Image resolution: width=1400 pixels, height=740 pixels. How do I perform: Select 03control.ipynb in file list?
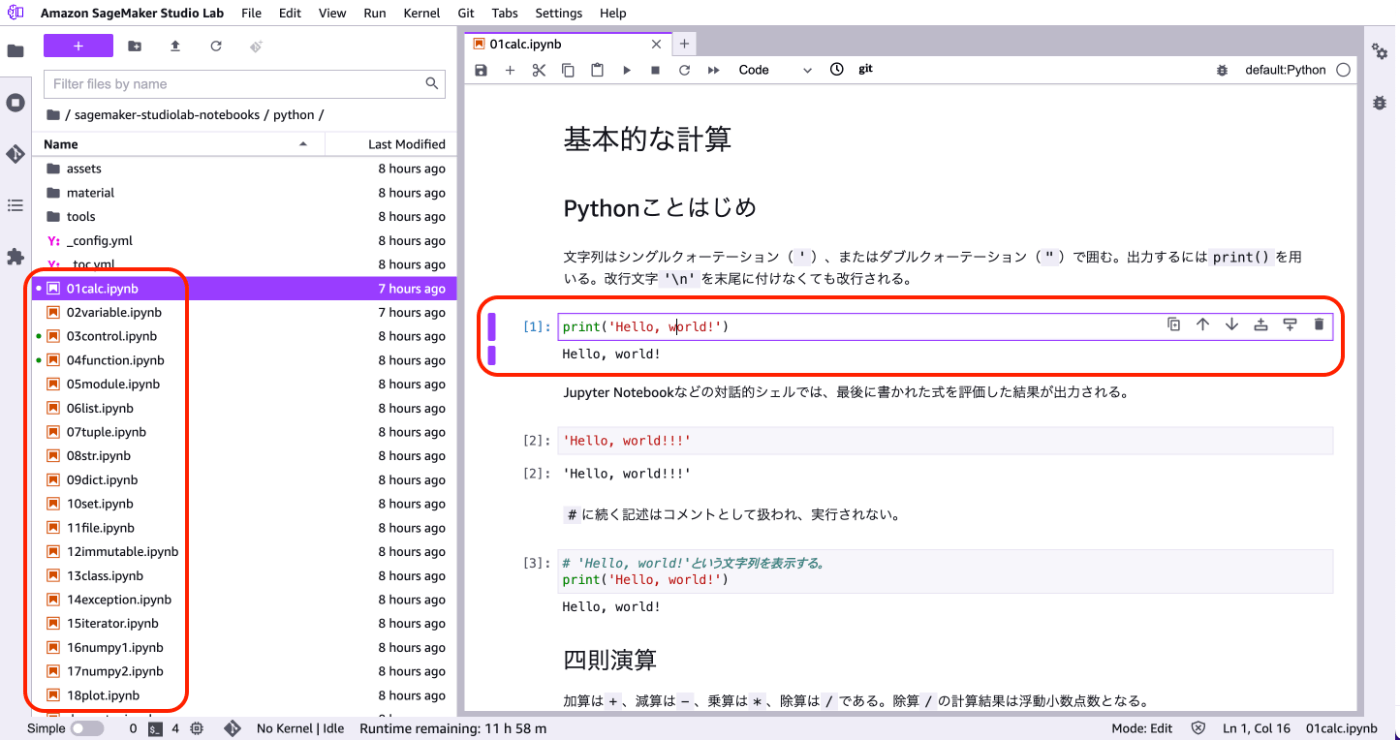click(245, 337)
